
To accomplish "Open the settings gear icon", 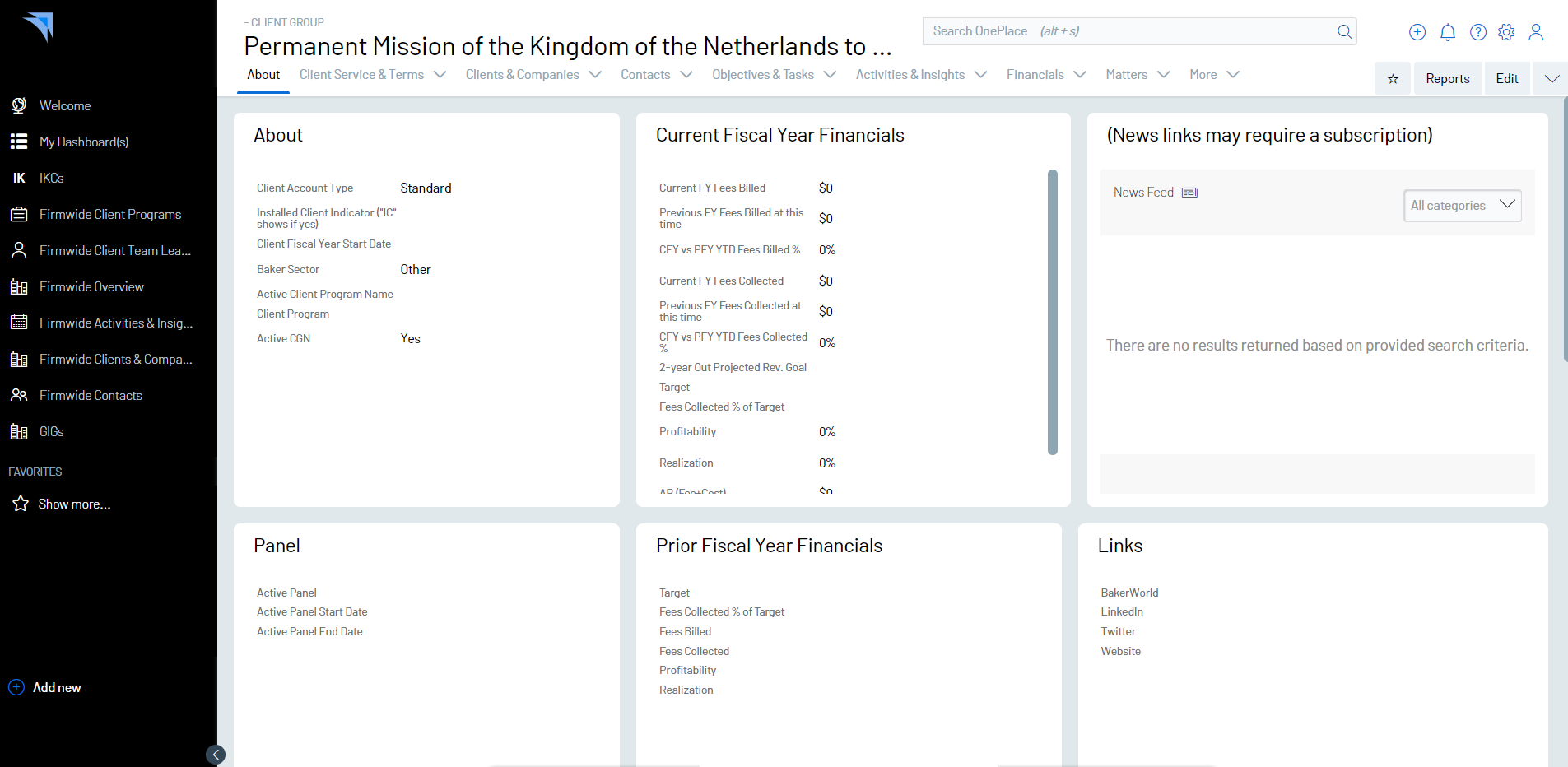I will (x=1506, y=32).
